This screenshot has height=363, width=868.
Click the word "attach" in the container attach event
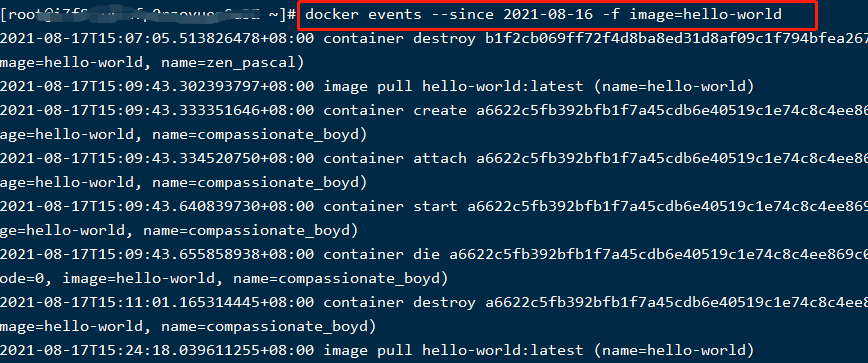pyautogui.click(x=440, y=158)
